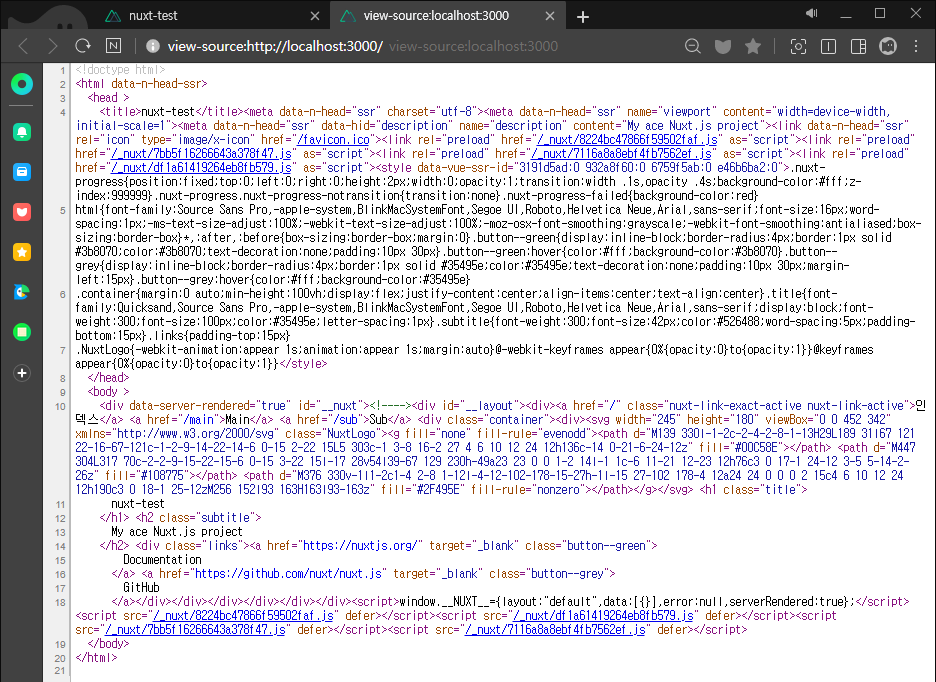Click the "<!doctype html>" line
The width and height of the screenshot is (936, 682).
[x=120, y=70]
